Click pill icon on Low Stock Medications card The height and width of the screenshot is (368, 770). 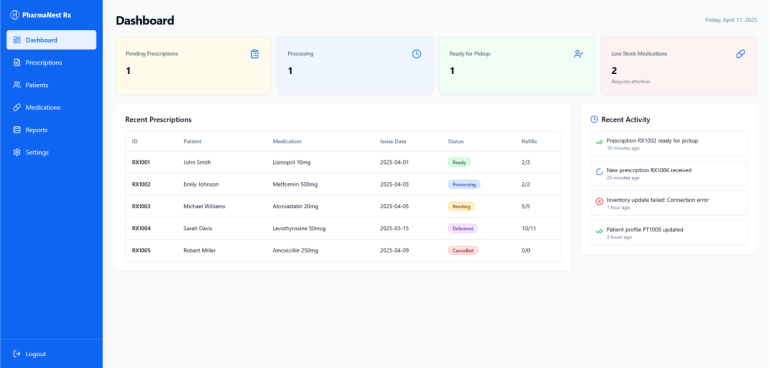pos(741,54)
